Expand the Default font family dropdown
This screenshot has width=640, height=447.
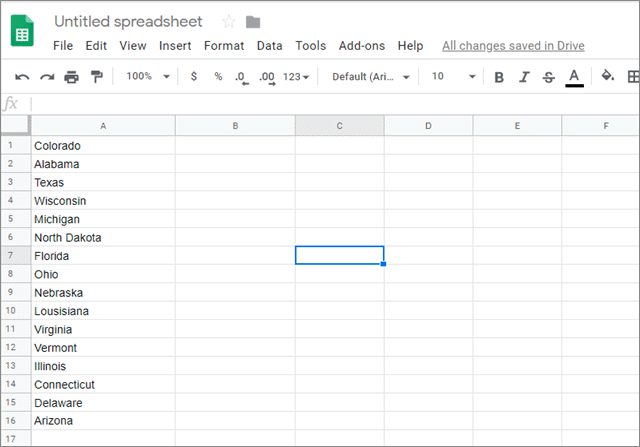point(371,77)
